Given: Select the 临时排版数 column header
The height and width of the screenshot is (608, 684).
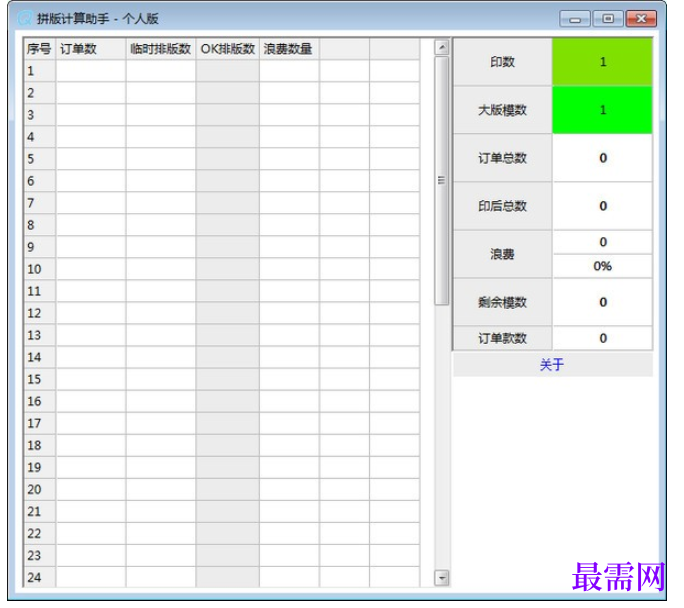Looking at the screenshot, I should pos(163,49).
